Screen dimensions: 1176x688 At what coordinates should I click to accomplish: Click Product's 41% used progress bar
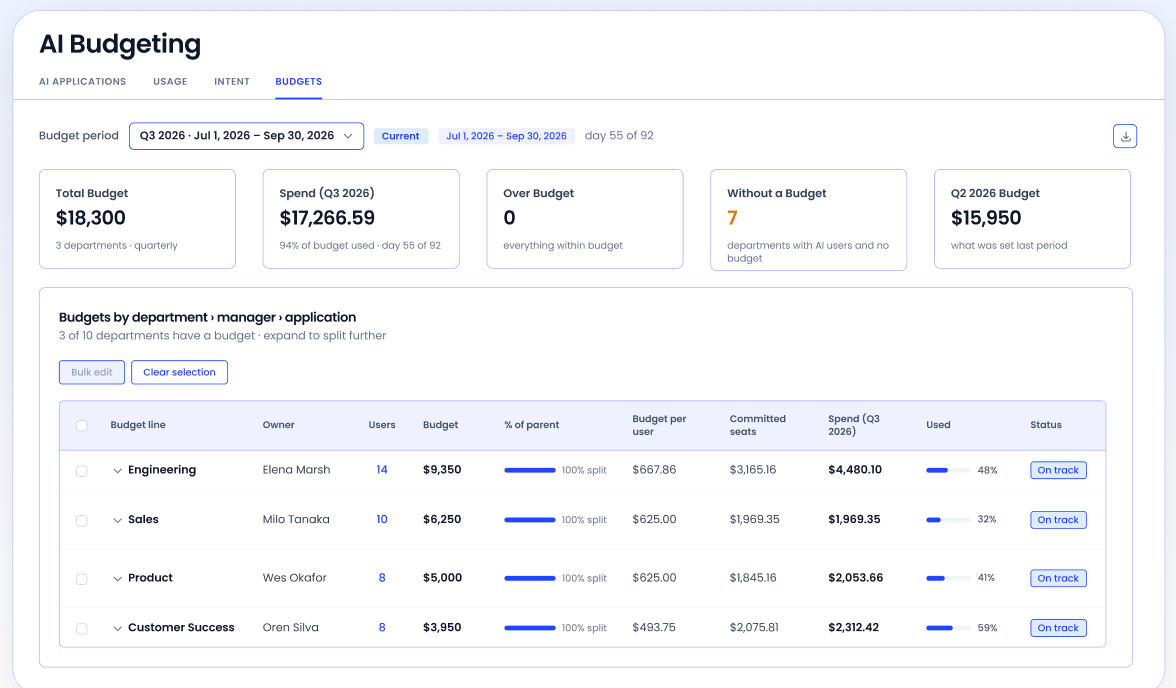click(948, 578)
